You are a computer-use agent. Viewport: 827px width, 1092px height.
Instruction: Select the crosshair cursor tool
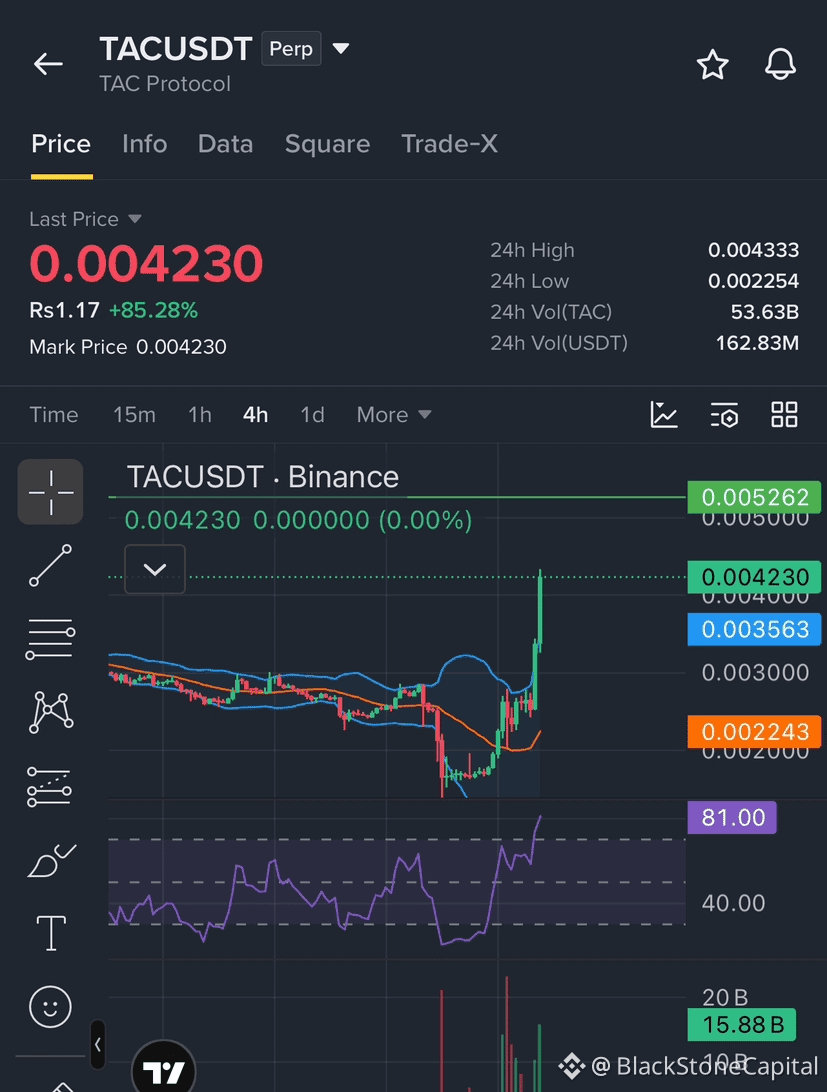pos(50,492)
